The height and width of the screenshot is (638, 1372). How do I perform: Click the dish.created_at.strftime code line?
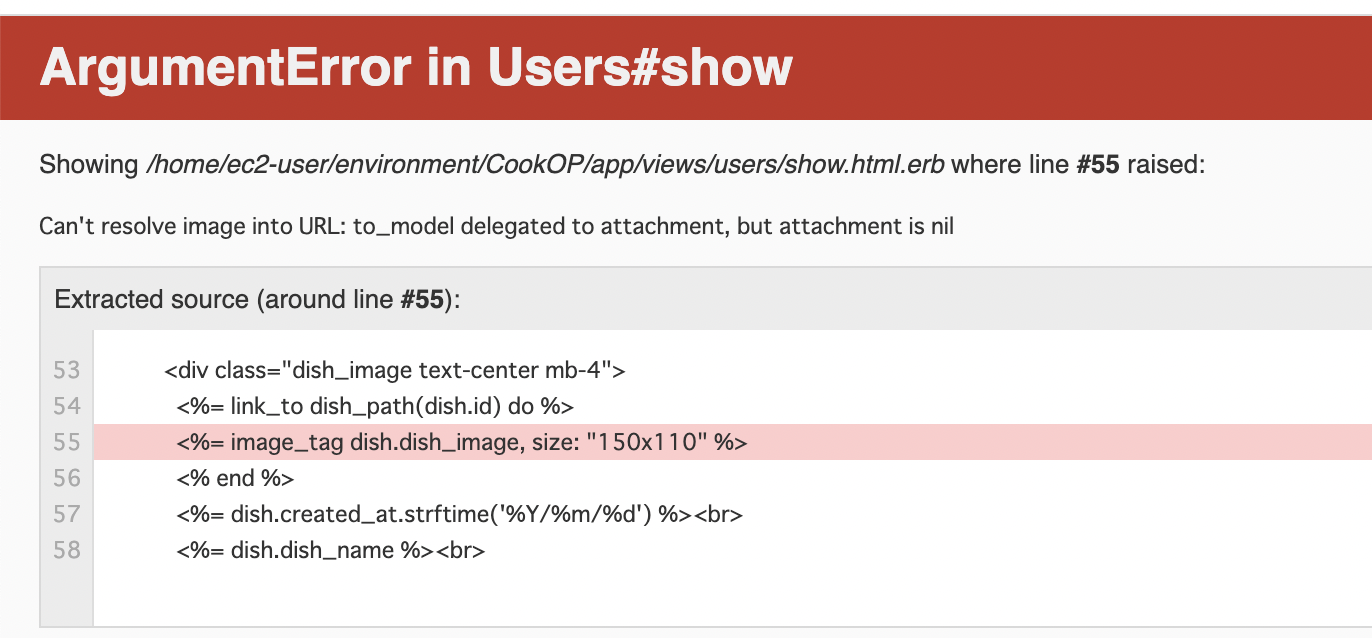[x=460, y=514]
